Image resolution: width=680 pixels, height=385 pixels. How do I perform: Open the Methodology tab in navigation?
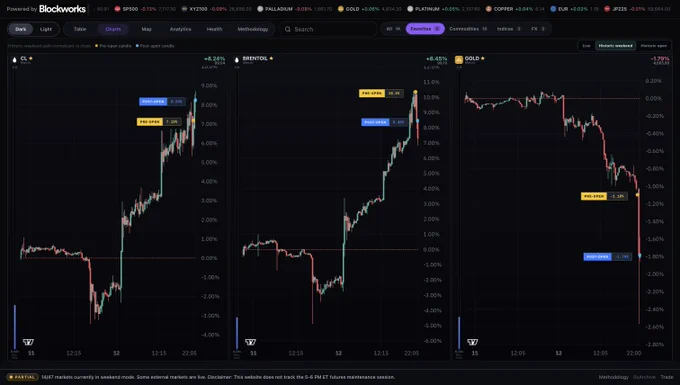point(253,29)
